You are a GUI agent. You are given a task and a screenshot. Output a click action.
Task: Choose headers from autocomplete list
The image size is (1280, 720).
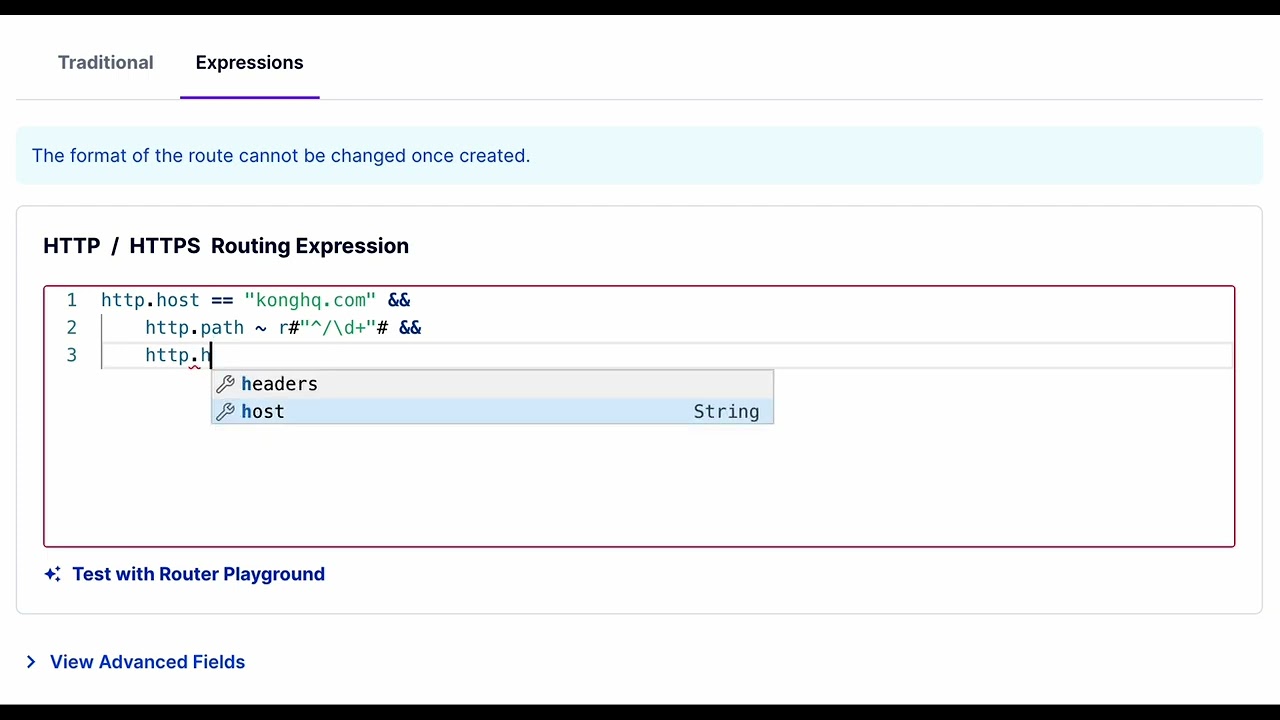tap(492, 384)
